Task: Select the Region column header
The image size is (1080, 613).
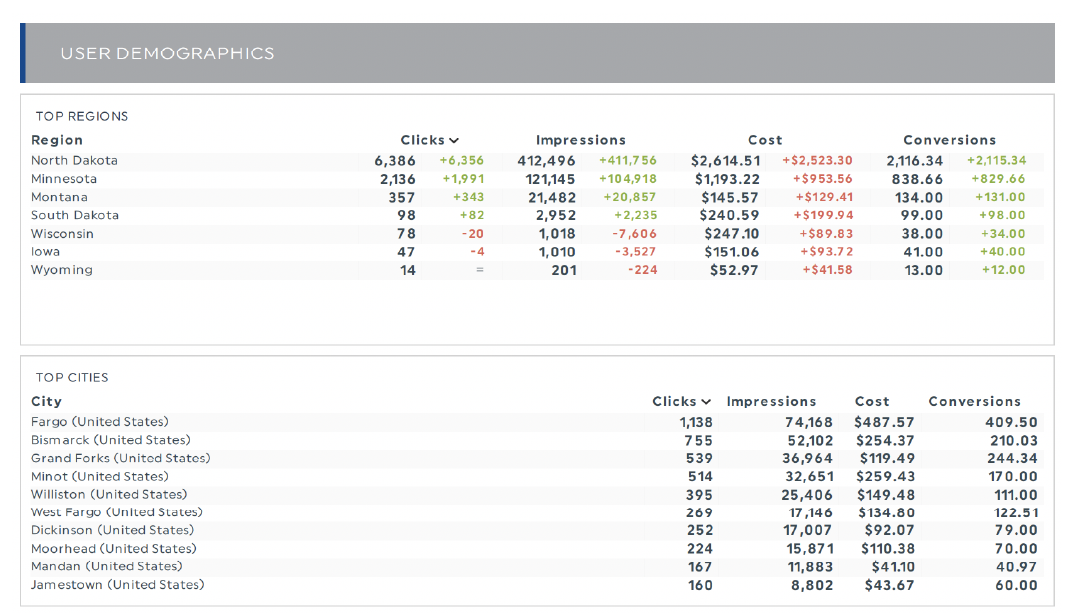Action: (57, 140)
